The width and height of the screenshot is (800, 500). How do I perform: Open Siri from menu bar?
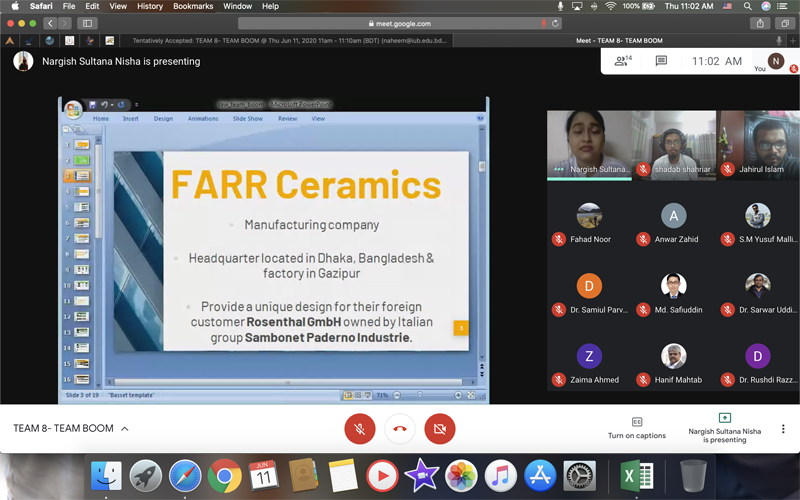pyautogui.click(x=765, y=6)
